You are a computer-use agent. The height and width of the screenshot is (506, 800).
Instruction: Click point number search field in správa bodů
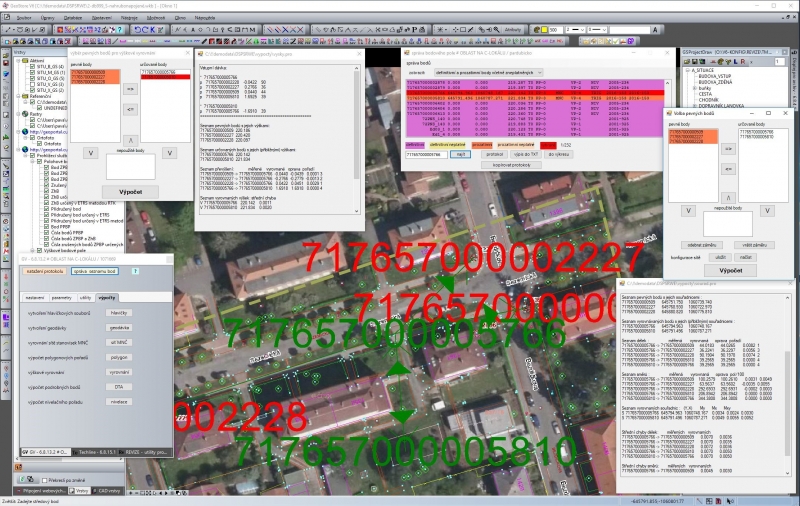[427, 154]
